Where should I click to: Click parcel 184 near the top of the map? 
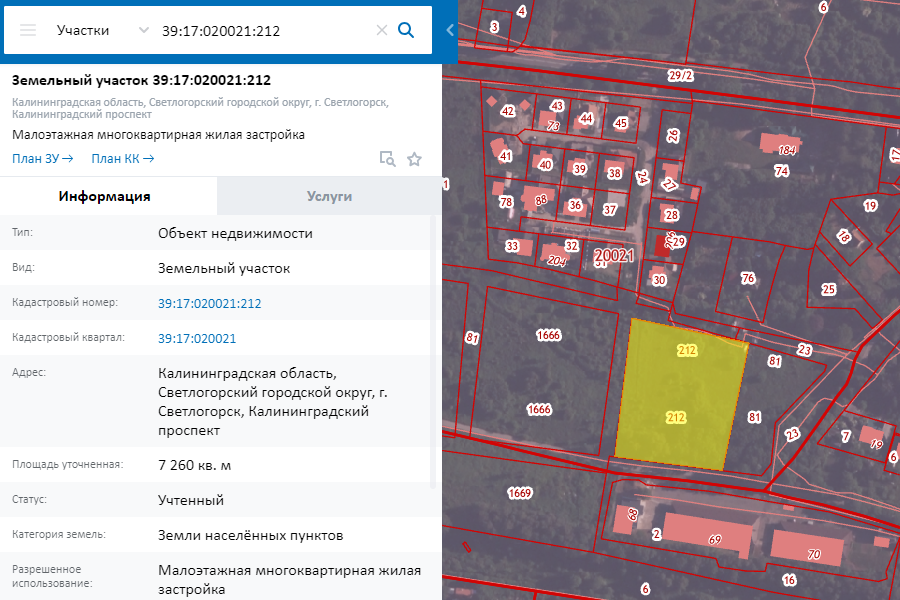786,147
